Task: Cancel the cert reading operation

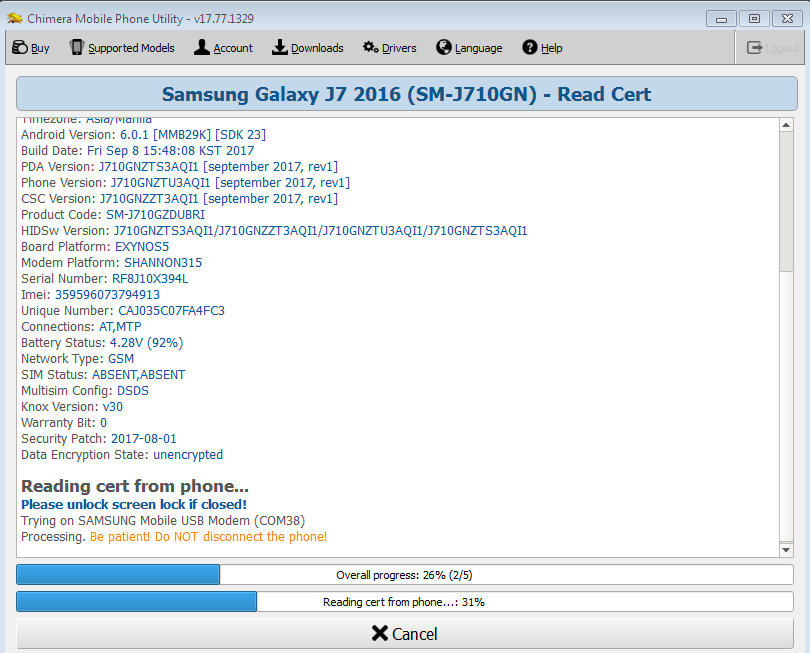Action: tap(404, 633)
